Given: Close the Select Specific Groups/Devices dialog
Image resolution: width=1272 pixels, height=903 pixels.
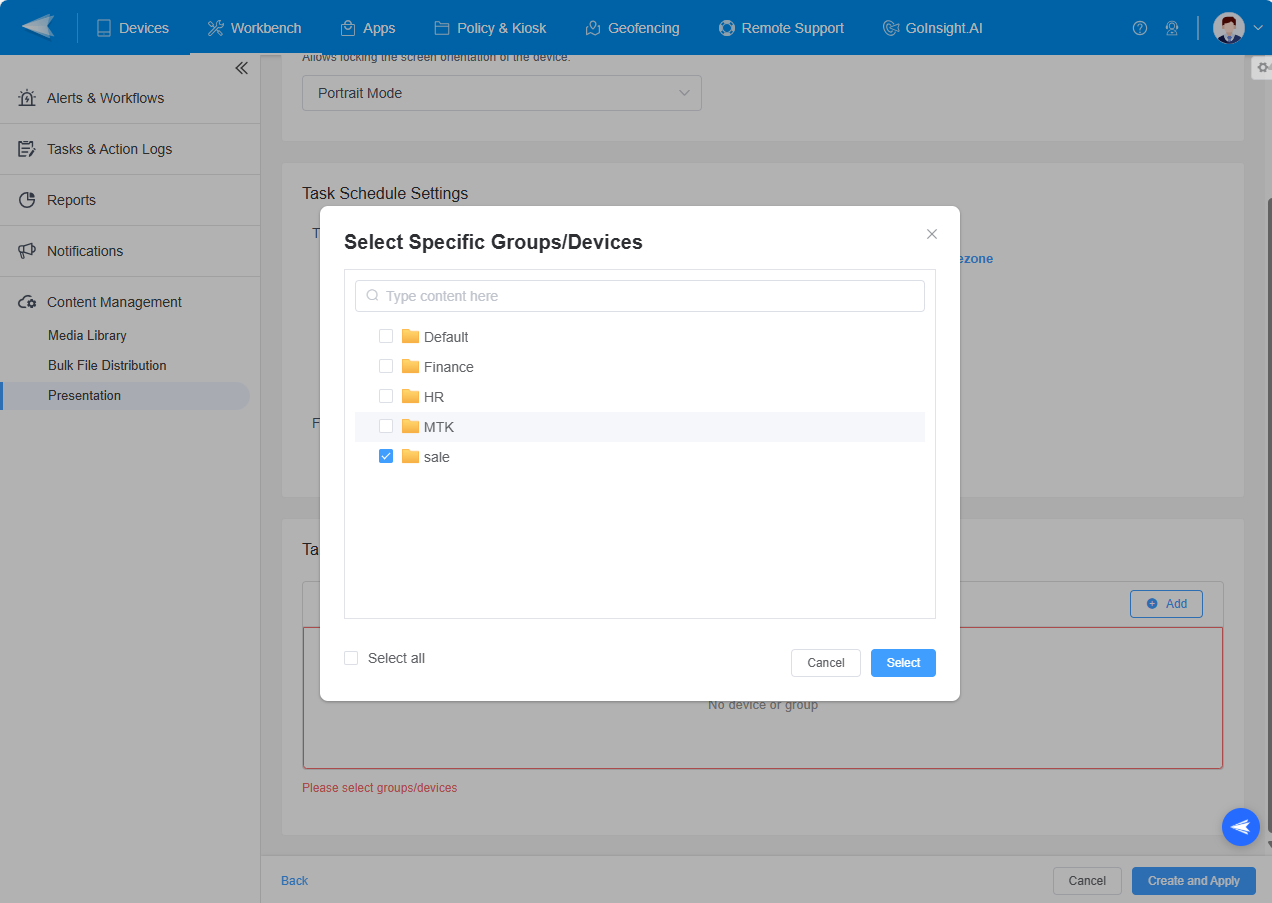Looking at the screenshot, I should 931,234.
